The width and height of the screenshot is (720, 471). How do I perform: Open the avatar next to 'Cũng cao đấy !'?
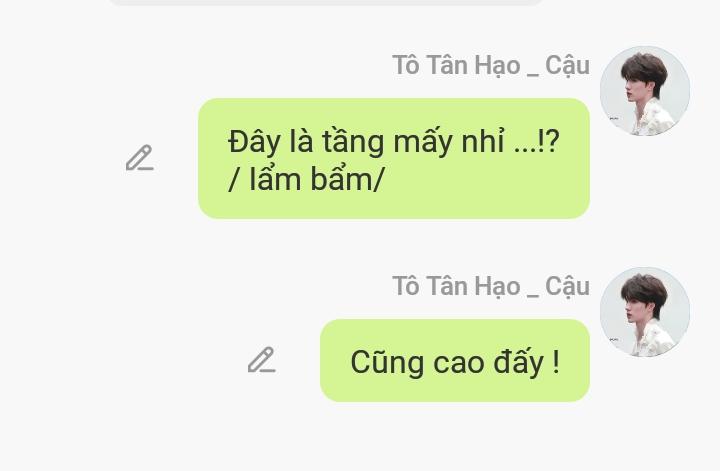(x=645, y=312)
